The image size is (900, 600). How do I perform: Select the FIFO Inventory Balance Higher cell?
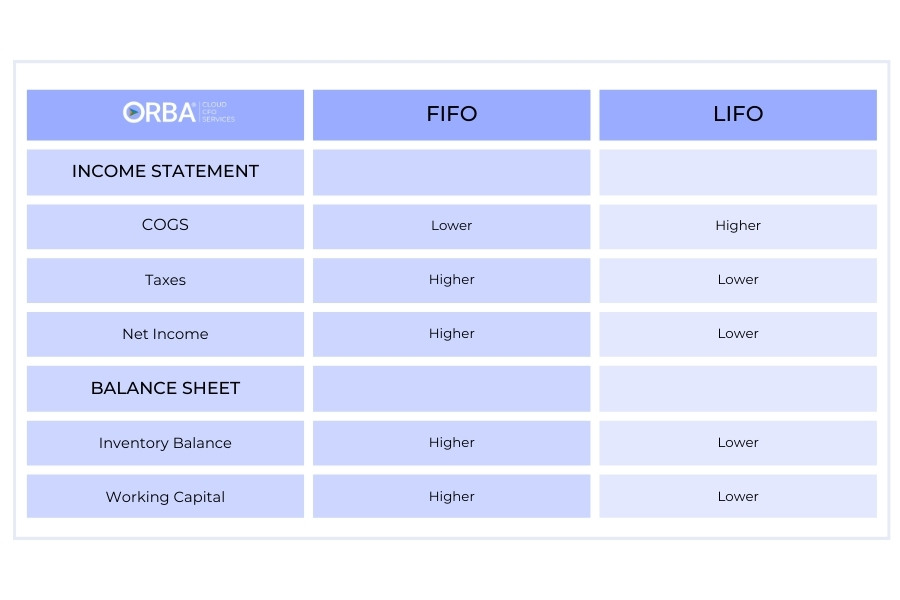tap(451, 443)
